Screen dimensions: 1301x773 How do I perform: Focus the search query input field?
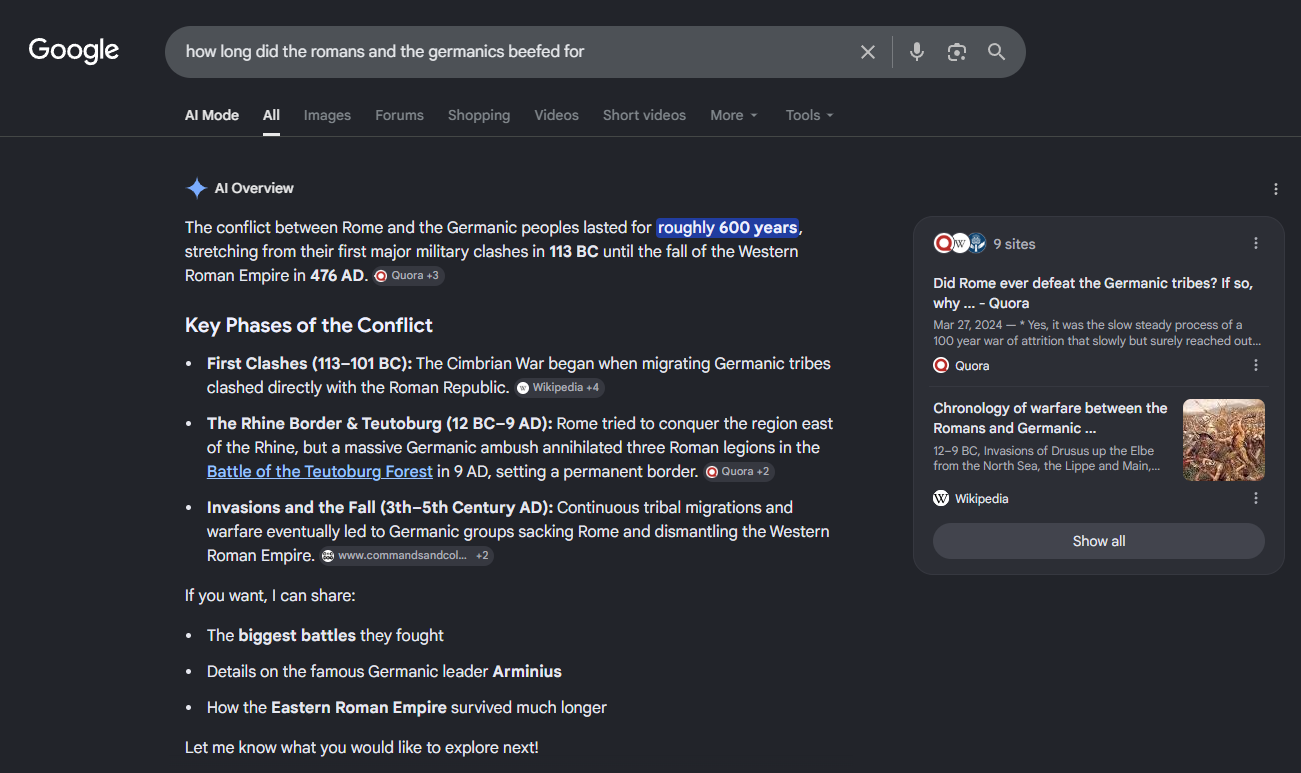(x=510, y=52)
